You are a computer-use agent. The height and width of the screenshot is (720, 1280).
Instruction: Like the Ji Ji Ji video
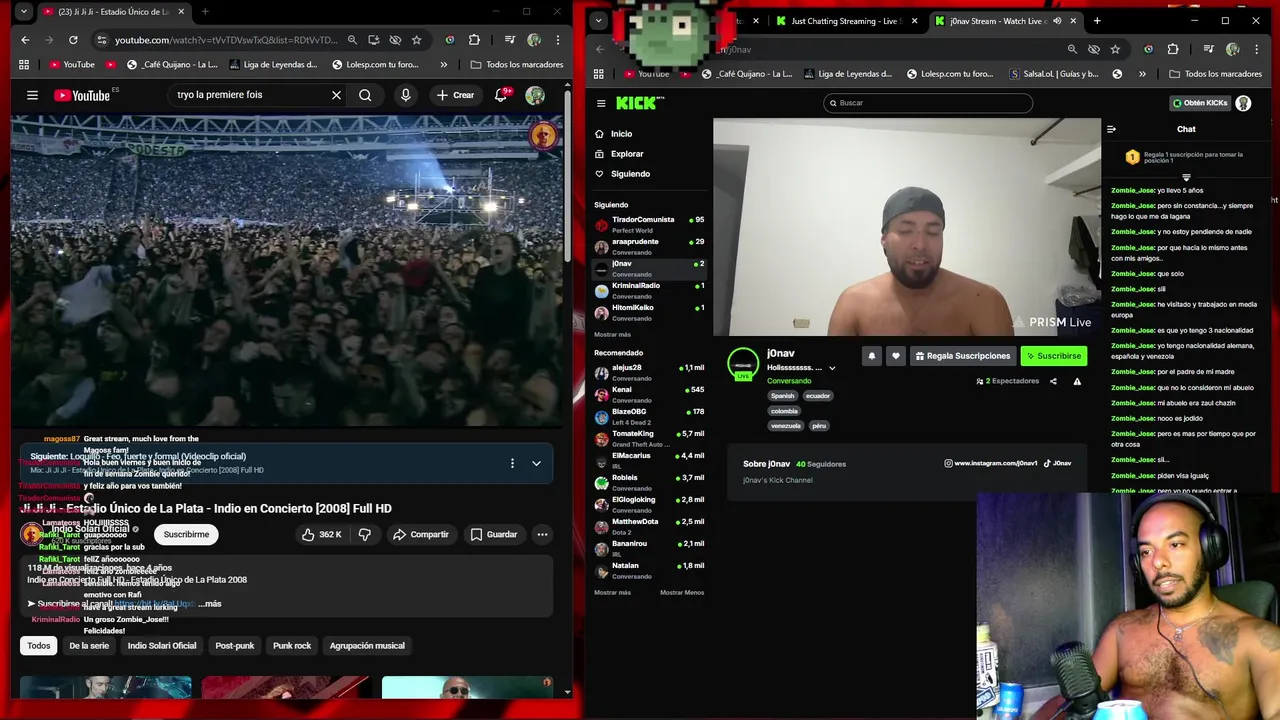[323, 534]
